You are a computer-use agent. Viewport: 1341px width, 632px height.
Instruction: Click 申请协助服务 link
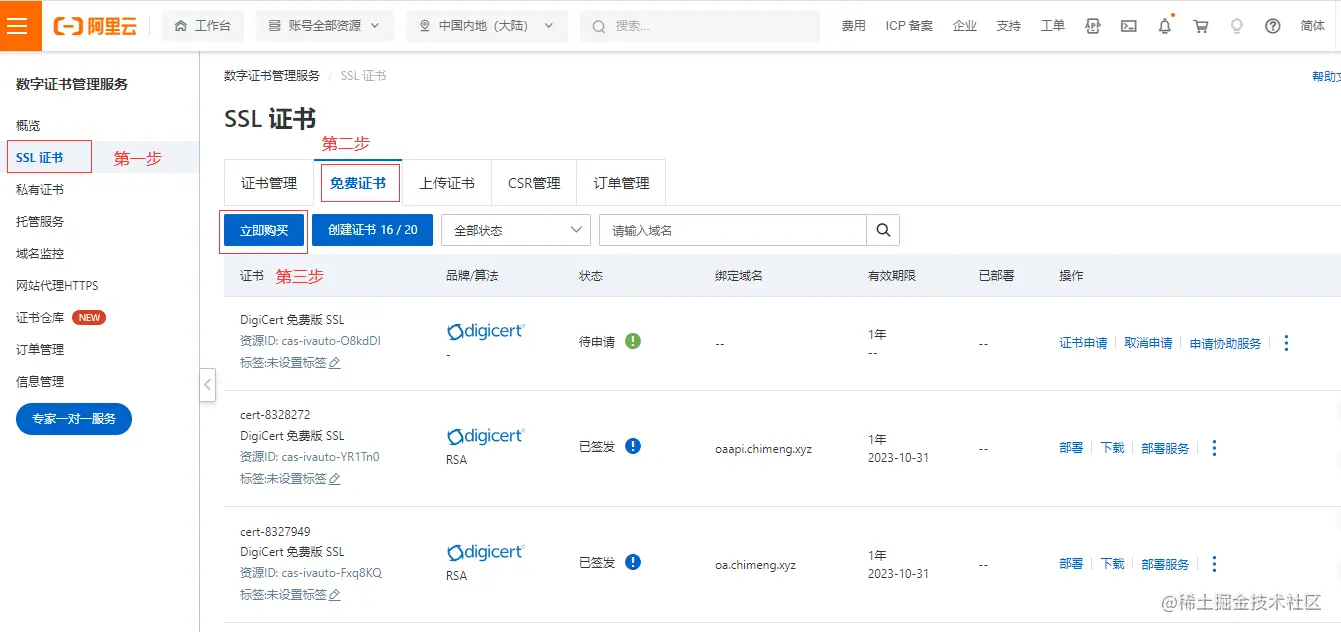click(x=1225, y=343)
